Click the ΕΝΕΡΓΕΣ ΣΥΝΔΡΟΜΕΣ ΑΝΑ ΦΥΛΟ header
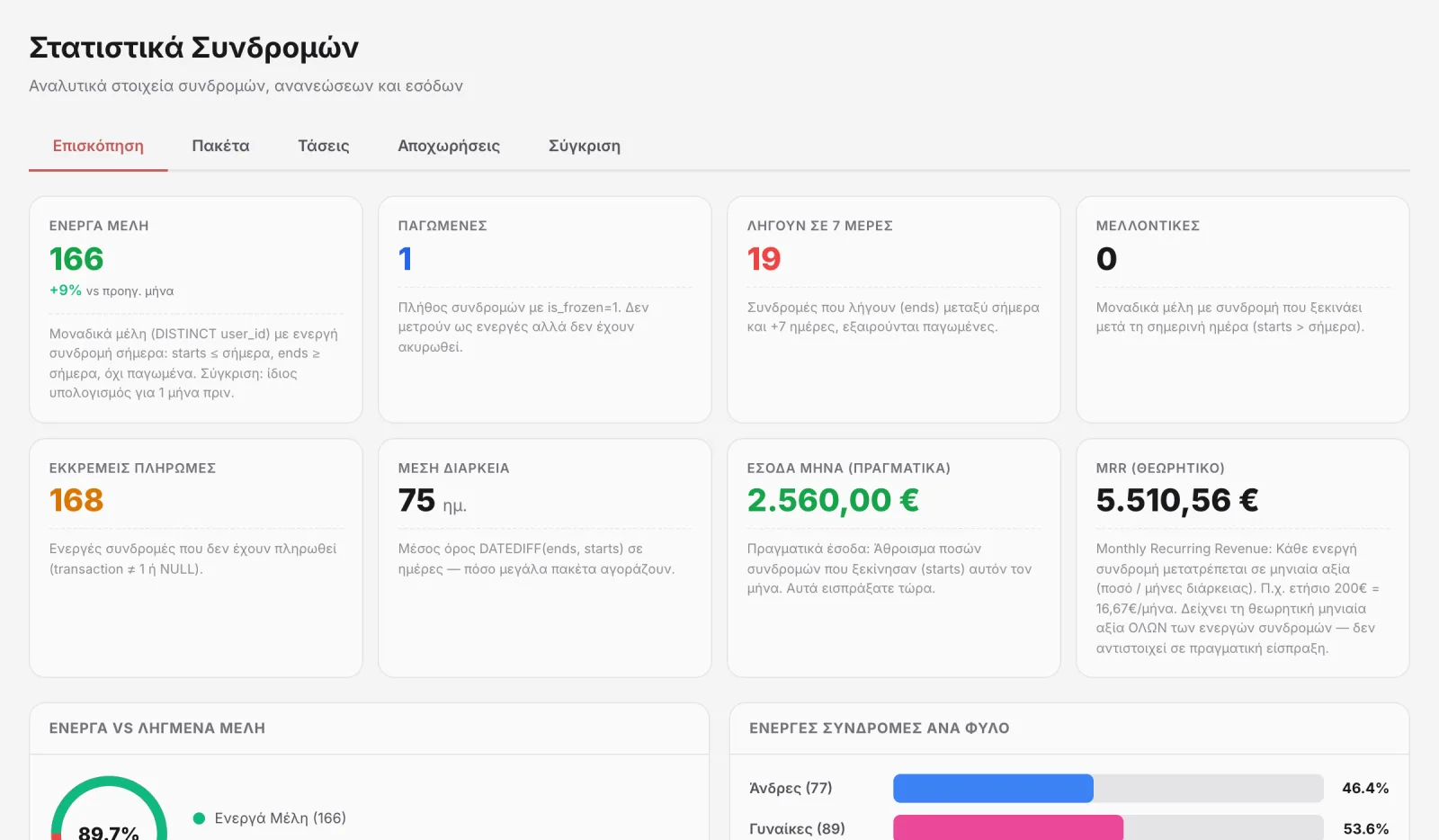The height and width of the screenshot is (840, 1439). coord(1069,728)
